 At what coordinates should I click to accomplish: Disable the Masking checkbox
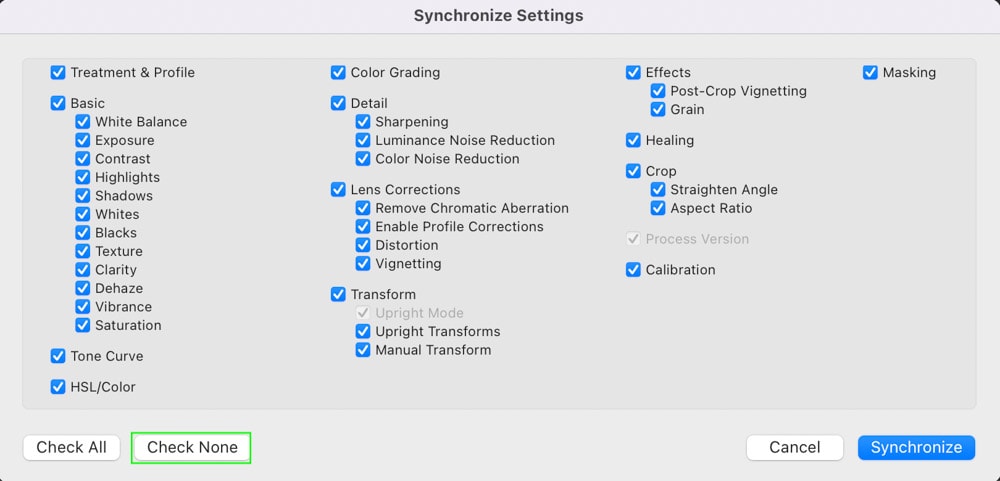coord(870,73)
